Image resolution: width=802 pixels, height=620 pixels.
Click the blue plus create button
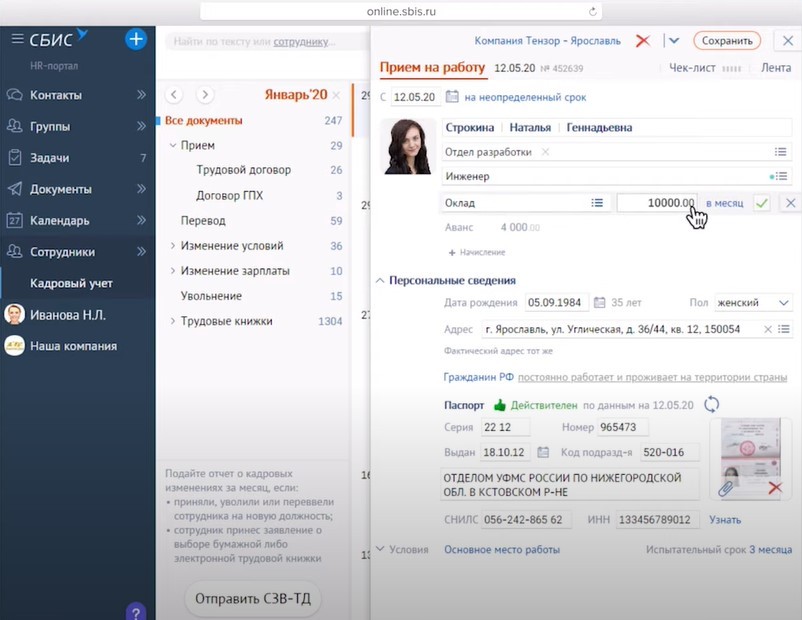(136, 40)
